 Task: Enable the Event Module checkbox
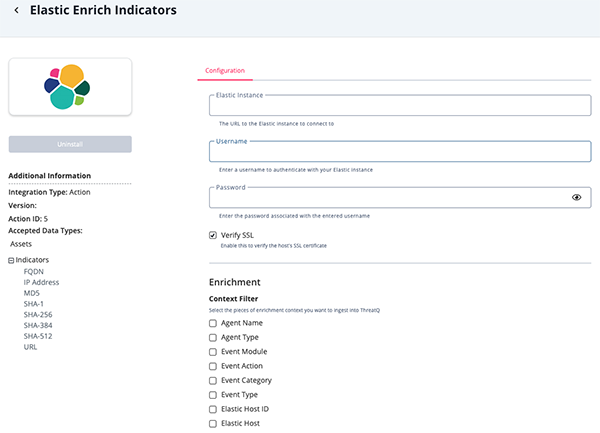tap(213, 352)
